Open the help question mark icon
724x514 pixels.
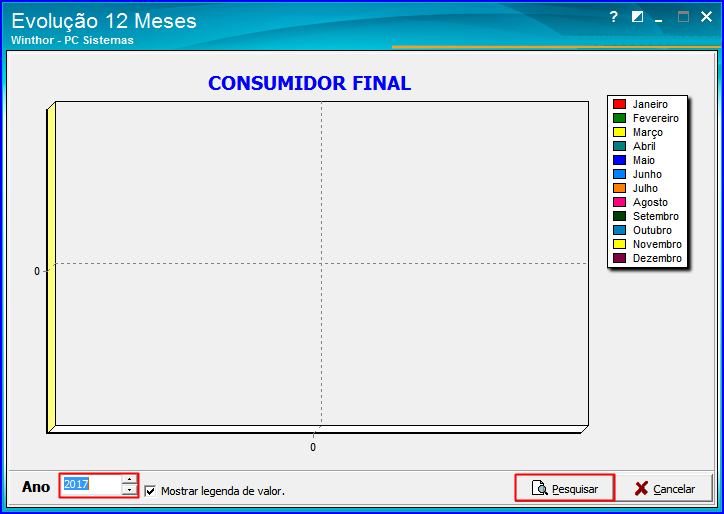tap(613, 17)
